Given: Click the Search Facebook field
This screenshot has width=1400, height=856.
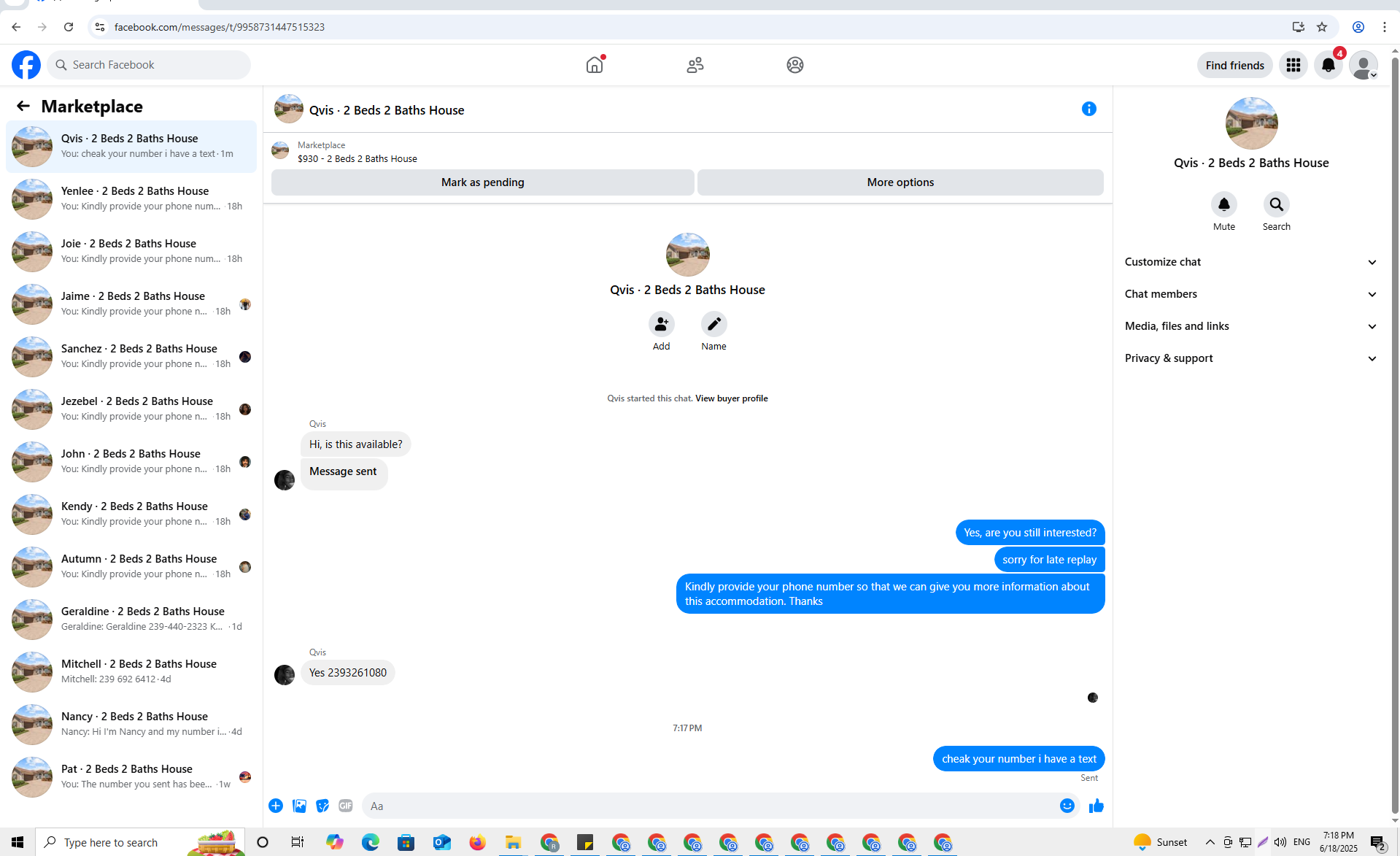Looking at the screenshot, I should pyautogui.click(x=149, y=65).
